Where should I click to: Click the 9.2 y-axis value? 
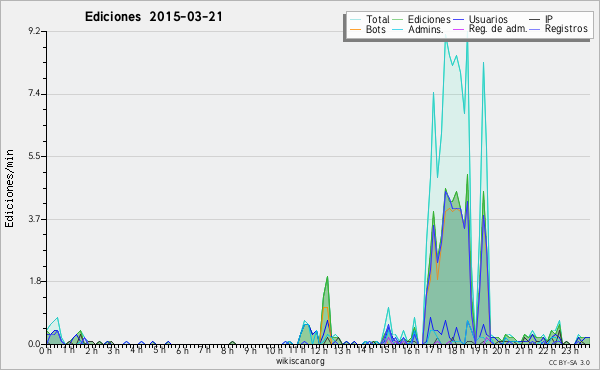pyautogui.click(x=34, y=31)
